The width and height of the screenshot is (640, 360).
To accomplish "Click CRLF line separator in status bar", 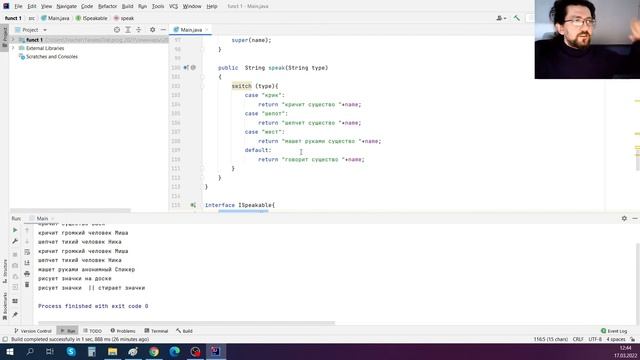I will click(x=578, y=339).
